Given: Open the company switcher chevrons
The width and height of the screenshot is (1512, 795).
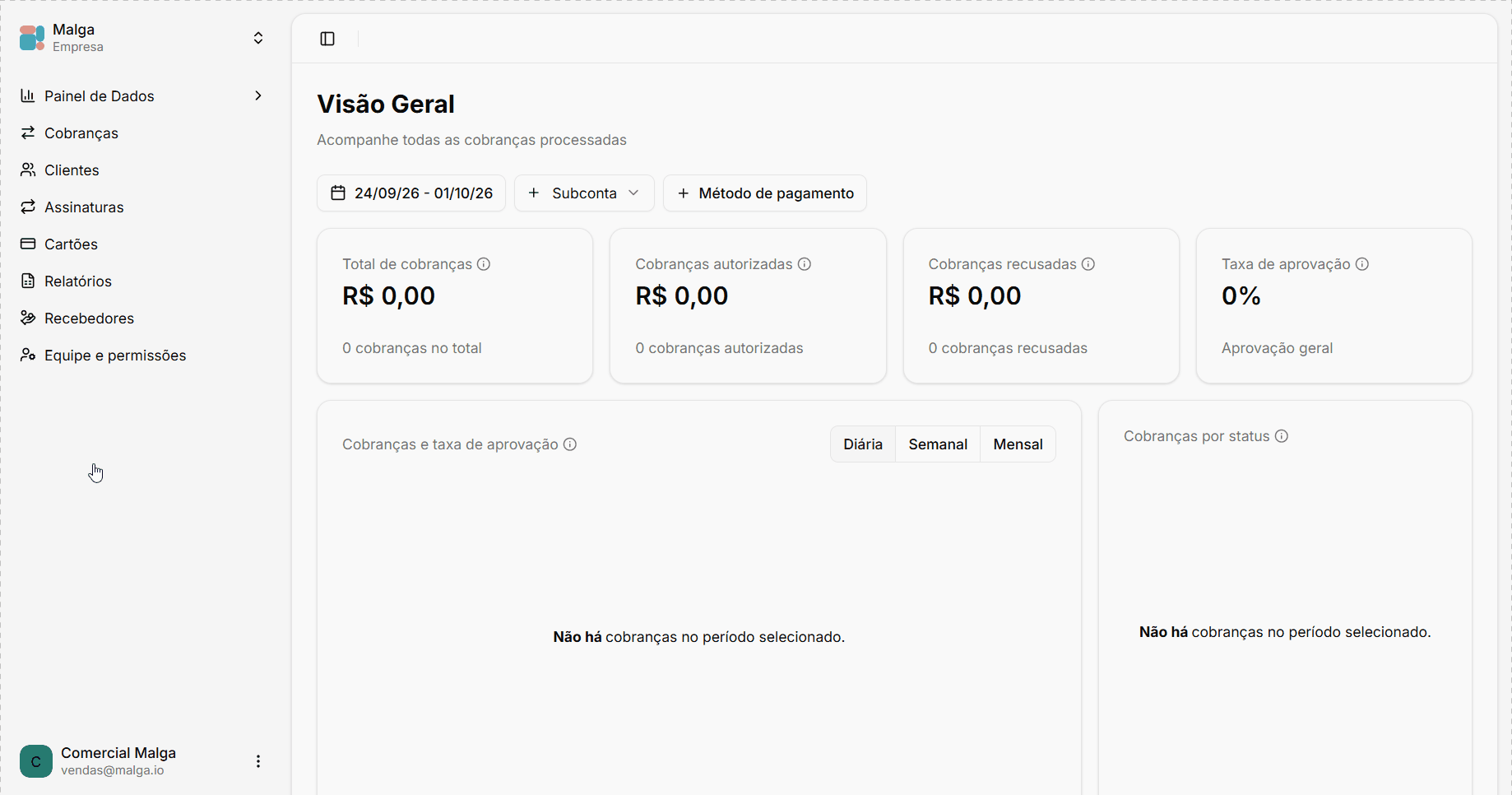Looking at the screenshot, I should [258, 38].
